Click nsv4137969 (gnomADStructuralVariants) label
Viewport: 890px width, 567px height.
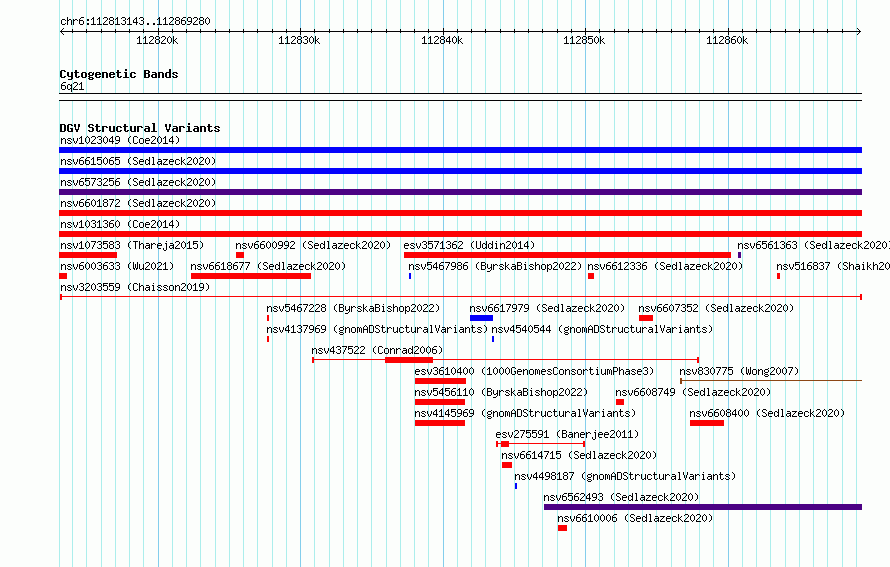click(377, 329)
